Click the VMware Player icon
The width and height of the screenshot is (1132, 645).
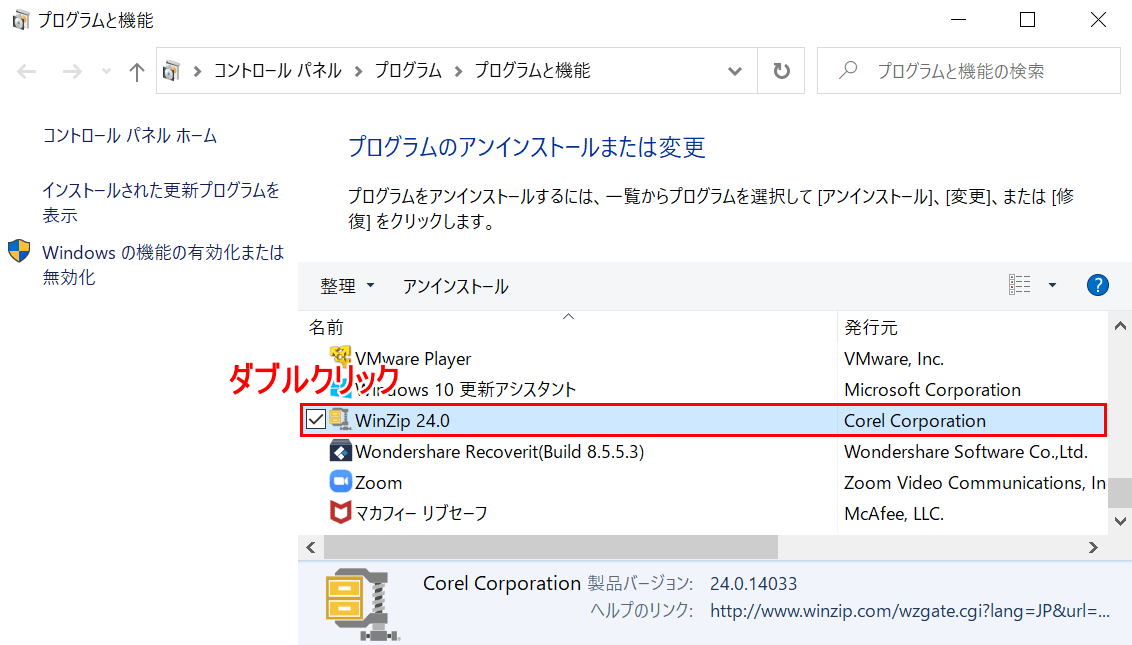click(x=340, y=358)
